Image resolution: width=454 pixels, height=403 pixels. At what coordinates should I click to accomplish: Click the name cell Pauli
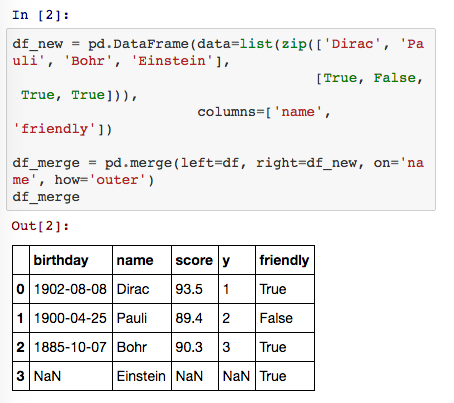[x=142, y=318]
